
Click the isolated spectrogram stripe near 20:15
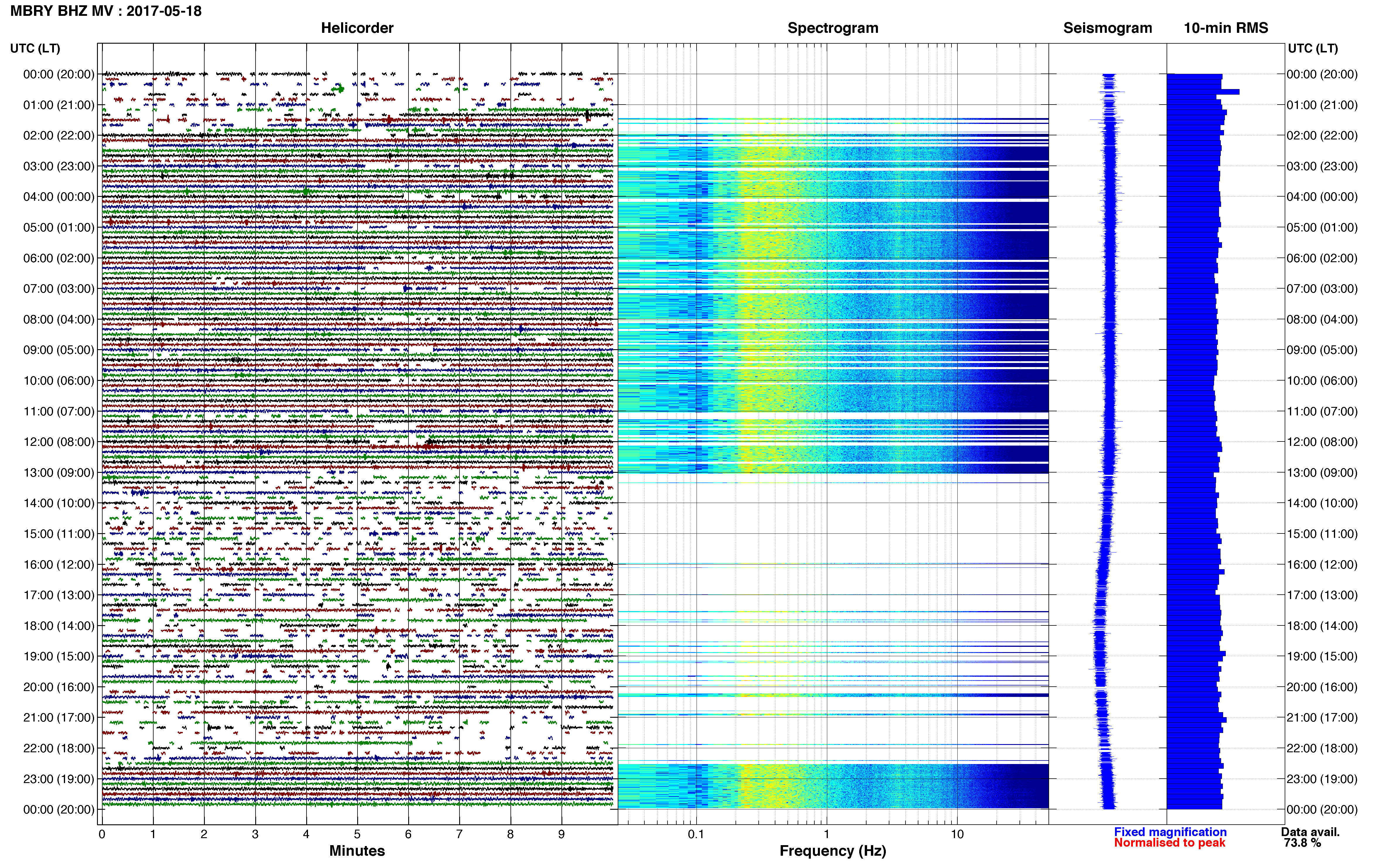[833, 695]
